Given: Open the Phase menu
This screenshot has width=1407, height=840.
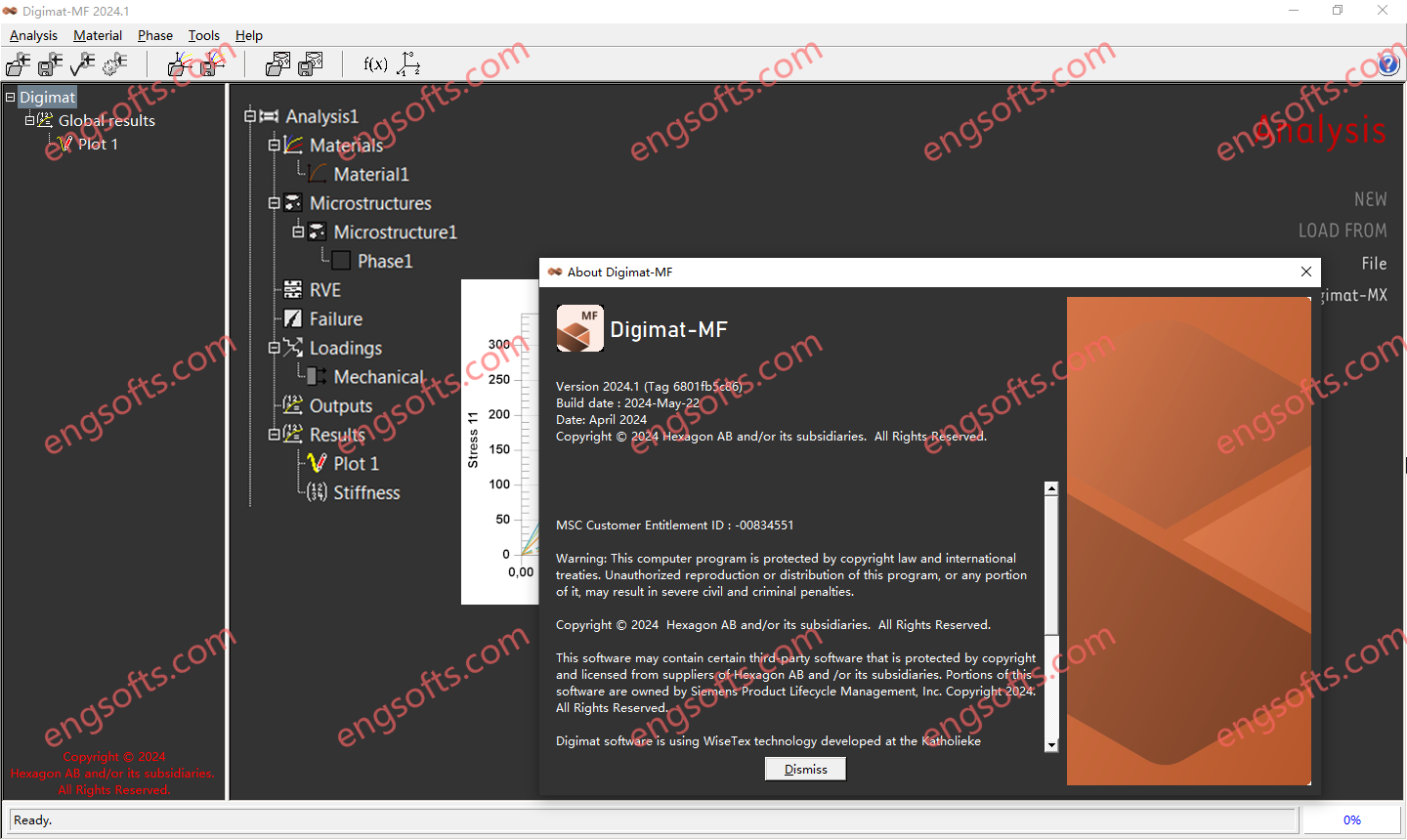Looking at the screenshot, I should [154, 35].
